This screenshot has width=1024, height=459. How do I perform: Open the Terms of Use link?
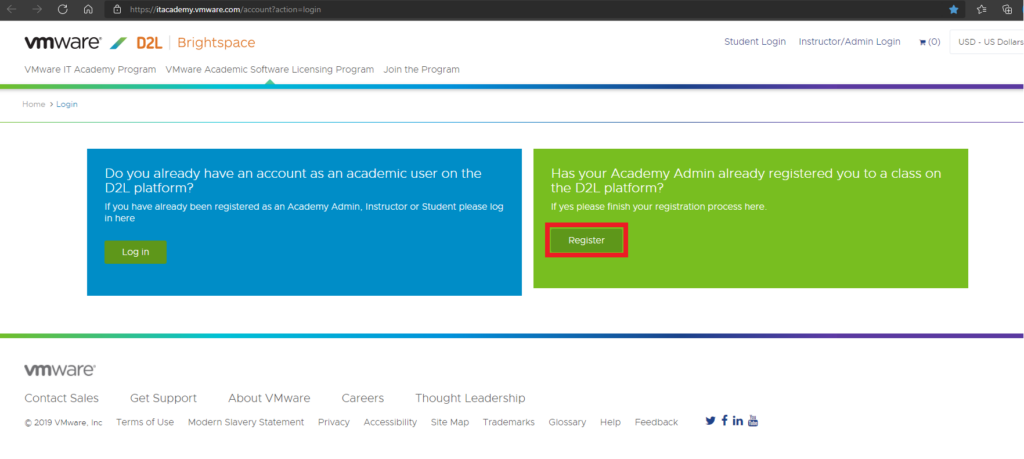(x=145, y=422)
